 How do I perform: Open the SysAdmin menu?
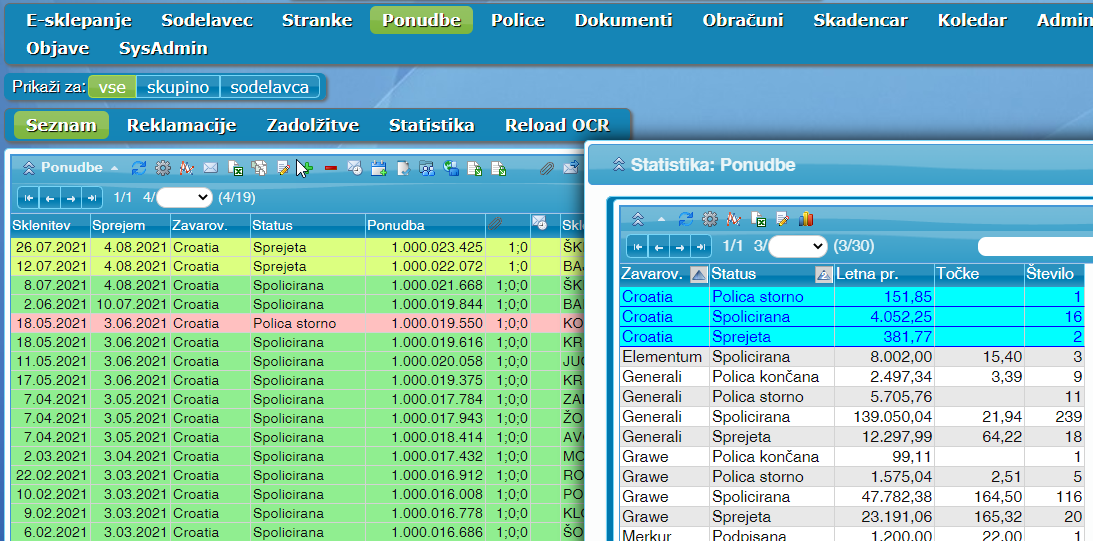pyautogui.click(x=163, y=49)
